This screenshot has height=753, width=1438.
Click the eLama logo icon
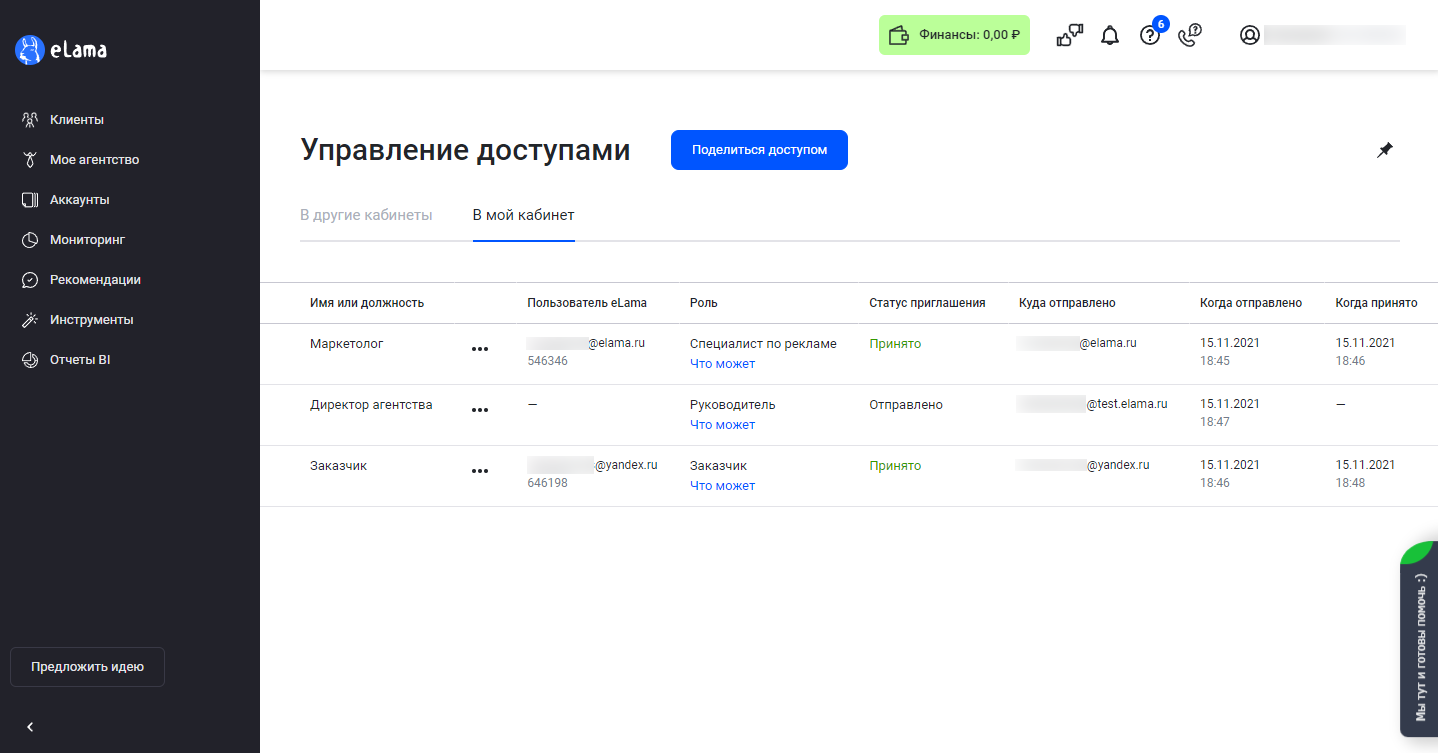click(x=29, y=50)
